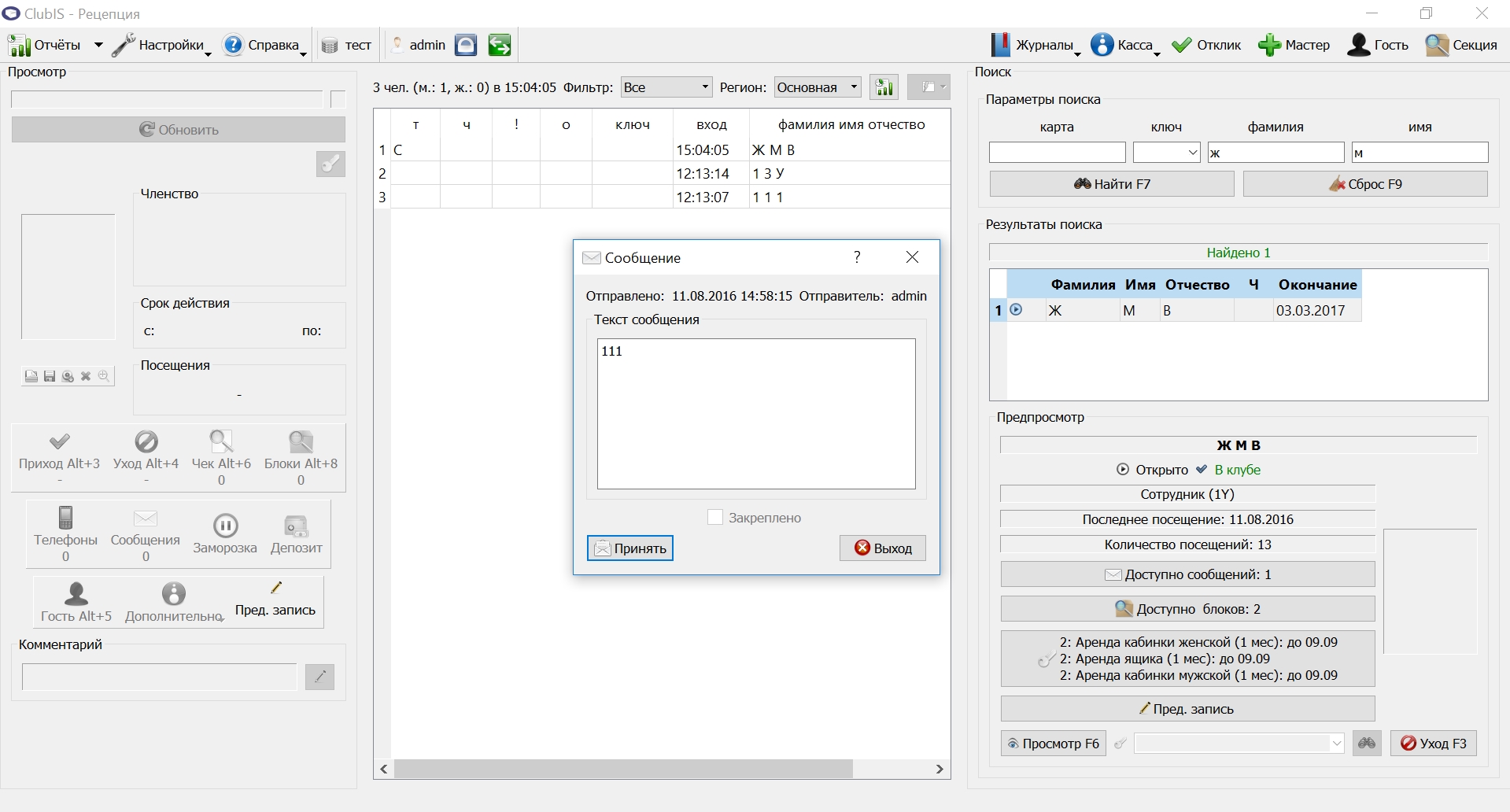Click the webcam icon under the photo box
Screen dimensions: 1510x812
pyautogui.click(x=68, y=376)
